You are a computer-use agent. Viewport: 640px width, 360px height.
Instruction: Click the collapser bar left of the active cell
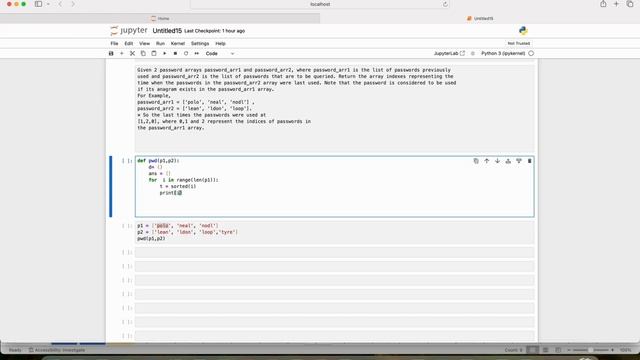point(111,187)
